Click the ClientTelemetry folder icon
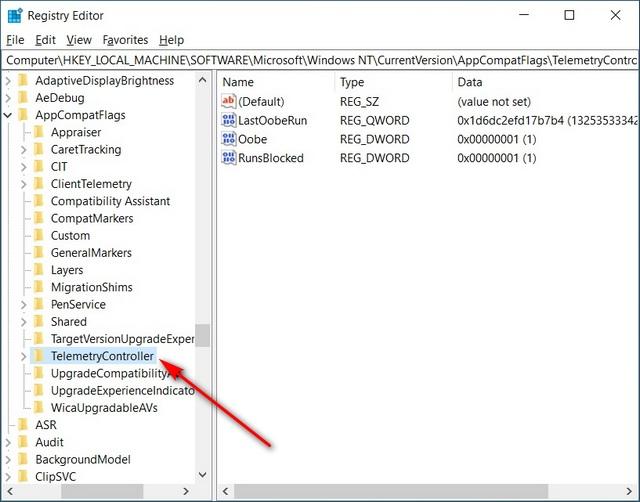This screenshot has height=502, width=640. click(39, 184)
